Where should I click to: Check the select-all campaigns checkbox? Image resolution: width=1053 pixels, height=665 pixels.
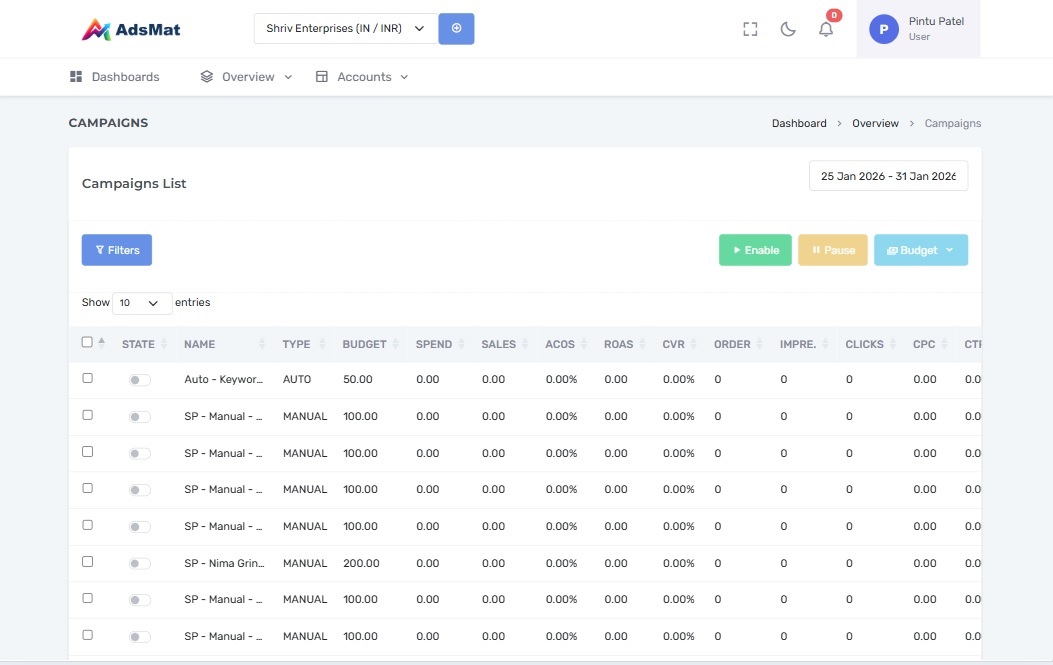point(87,342)
